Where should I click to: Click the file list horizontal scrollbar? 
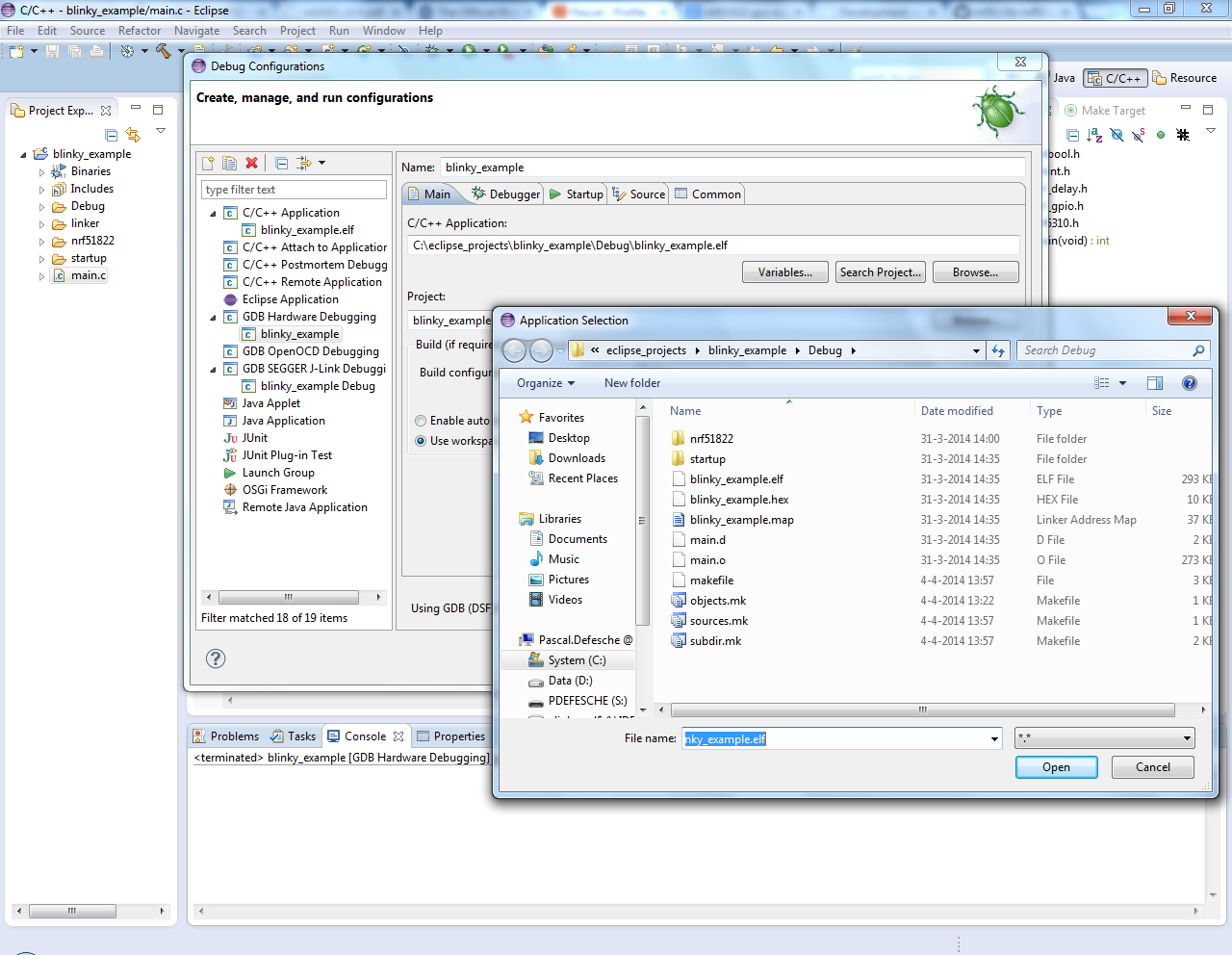coord(921,710)
